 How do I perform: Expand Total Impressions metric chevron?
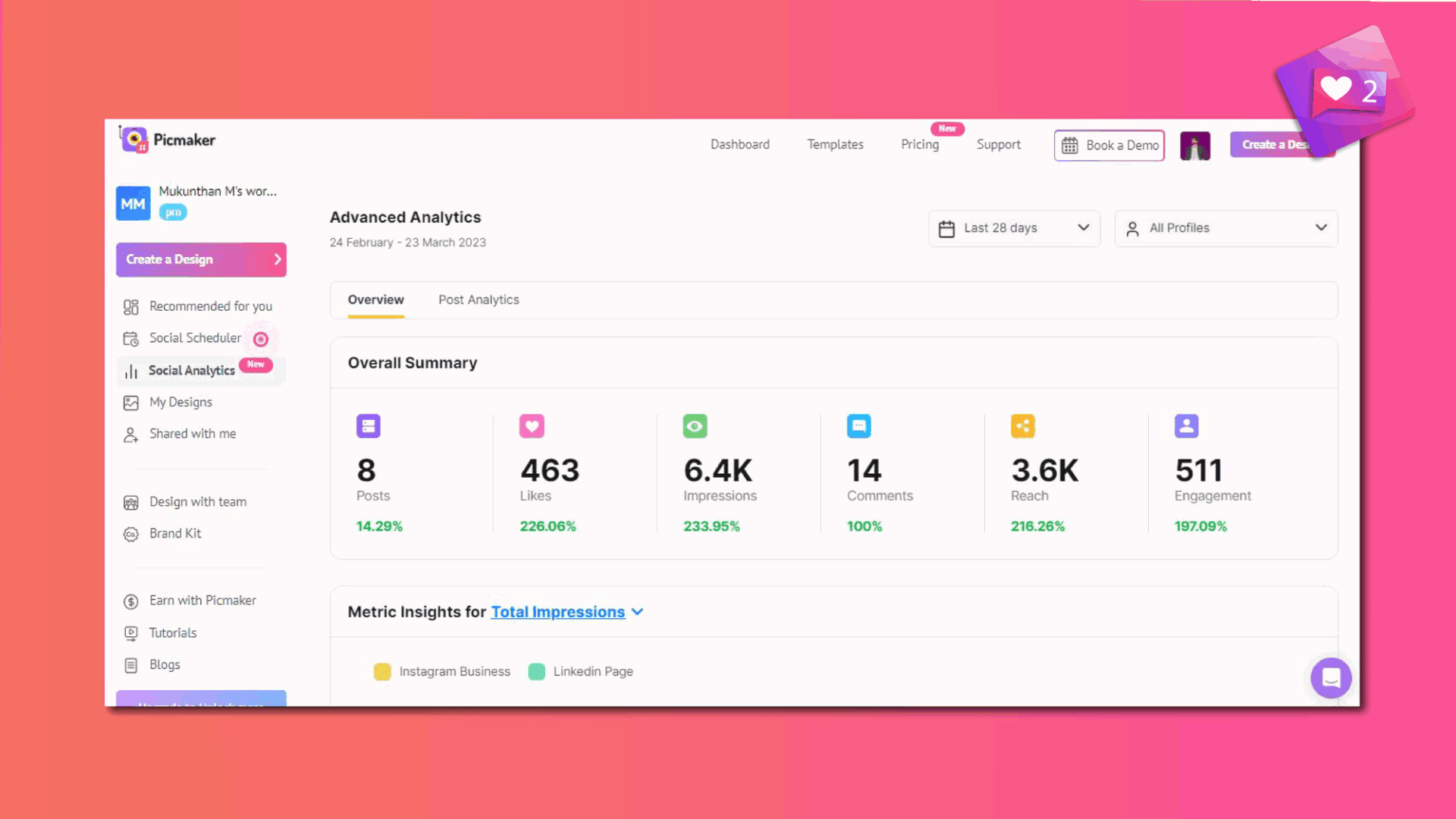(x=638, y=612)
